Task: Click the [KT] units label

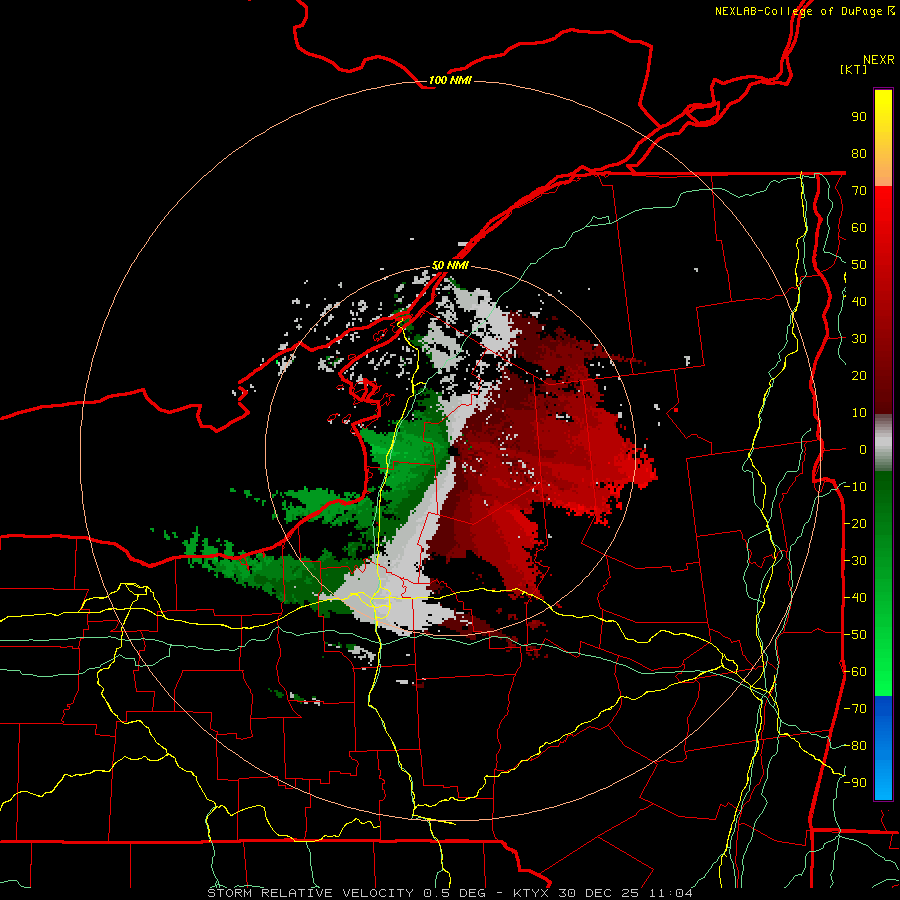Action: [x=854, y=69]
